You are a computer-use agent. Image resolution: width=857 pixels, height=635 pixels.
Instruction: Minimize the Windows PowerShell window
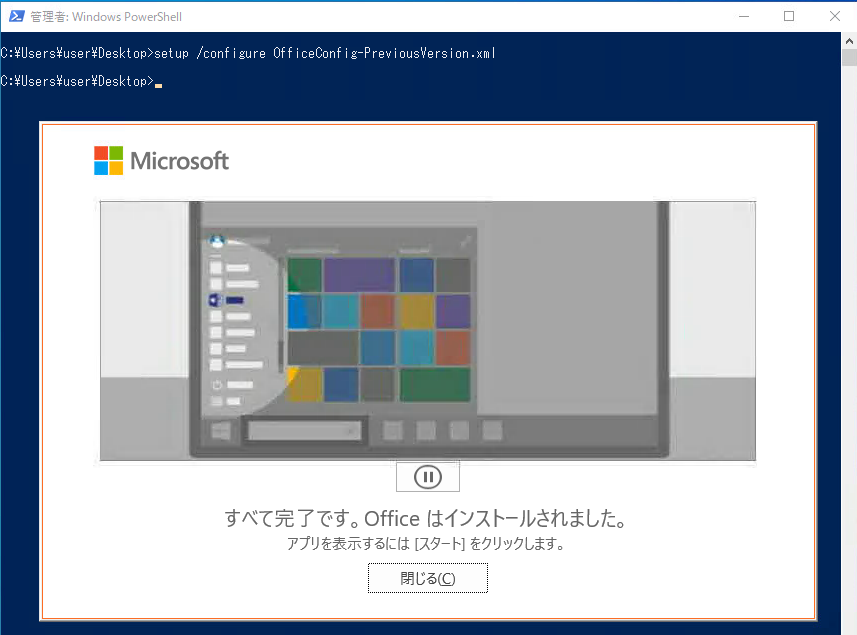point(744,16)
